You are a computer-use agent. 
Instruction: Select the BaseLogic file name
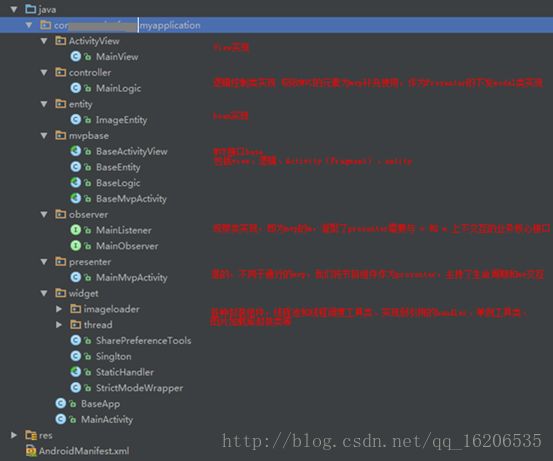118,183
